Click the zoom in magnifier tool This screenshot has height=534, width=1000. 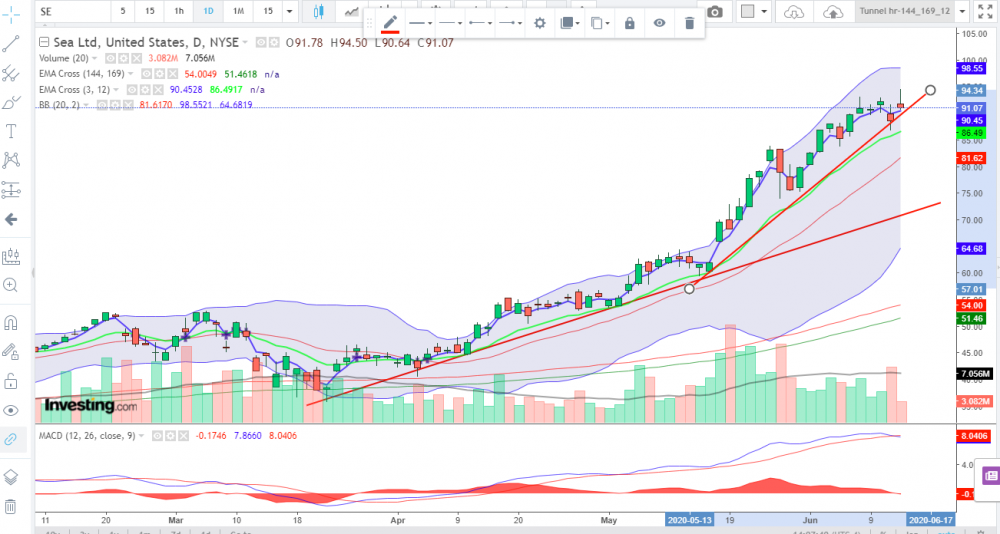click(12, 285)
